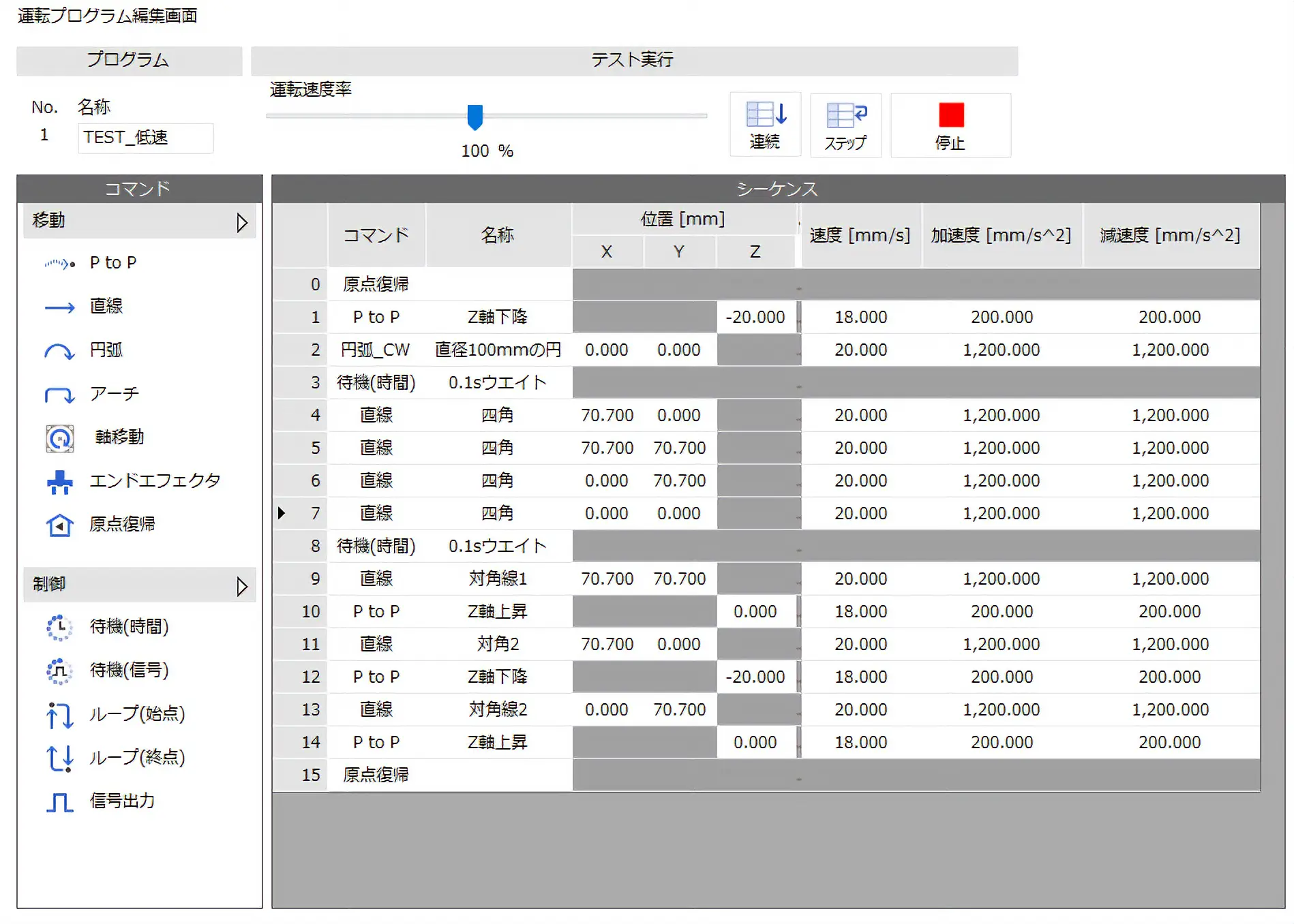Collapse the 移動 command group arrow

241,222
